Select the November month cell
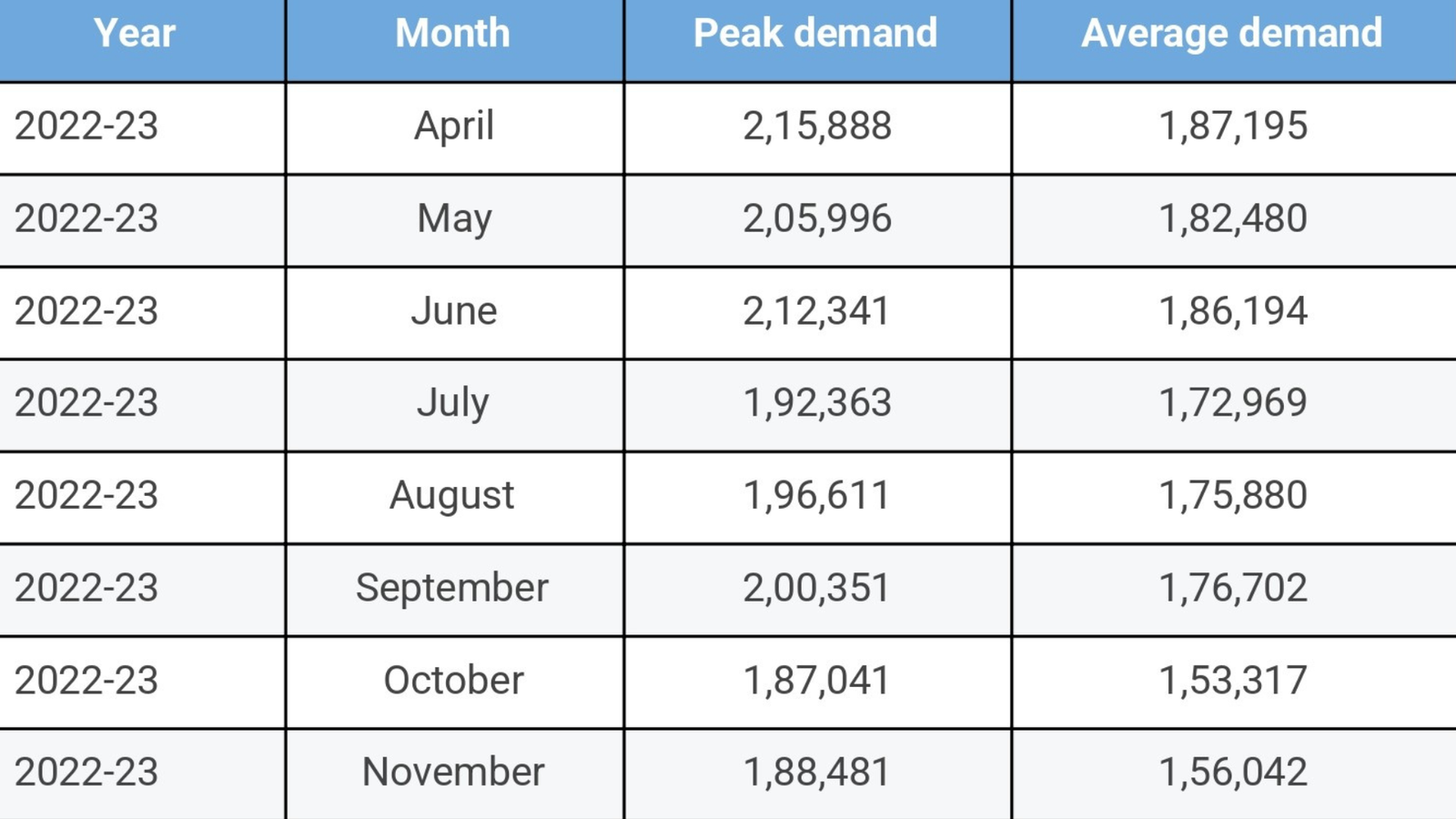This screenshot has height=819, width=1456. click(x=453, y=773)
